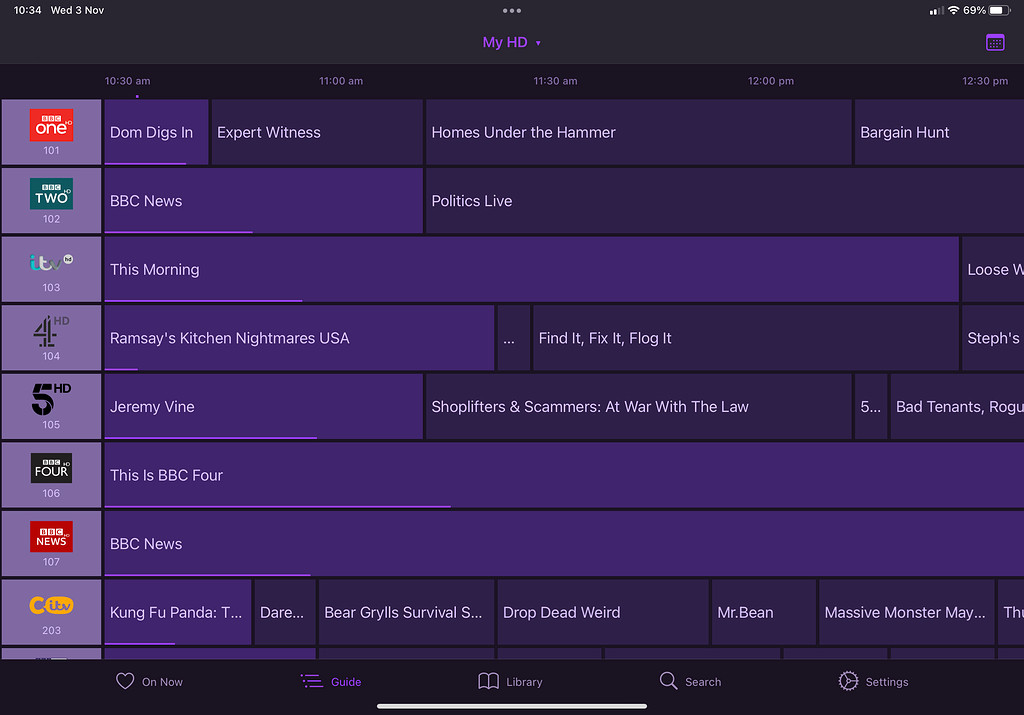Open Mr.Bean programme
The width and height of the screenshot is (1024, 715).
coord(763,612)
